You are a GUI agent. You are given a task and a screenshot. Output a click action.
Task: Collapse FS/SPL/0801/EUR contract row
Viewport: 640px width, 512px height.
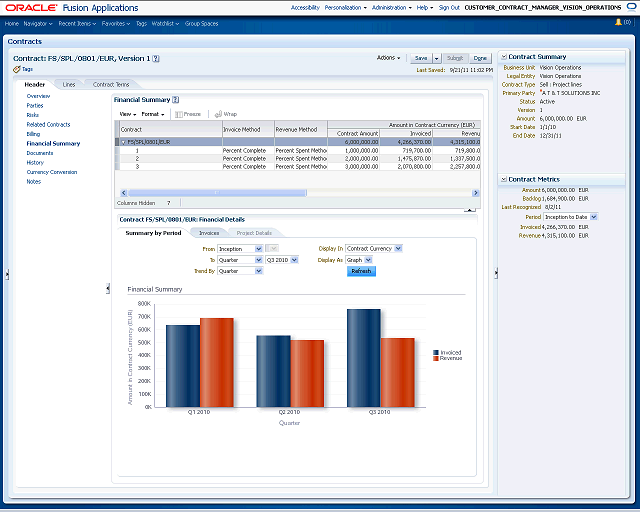click(123, 142)
